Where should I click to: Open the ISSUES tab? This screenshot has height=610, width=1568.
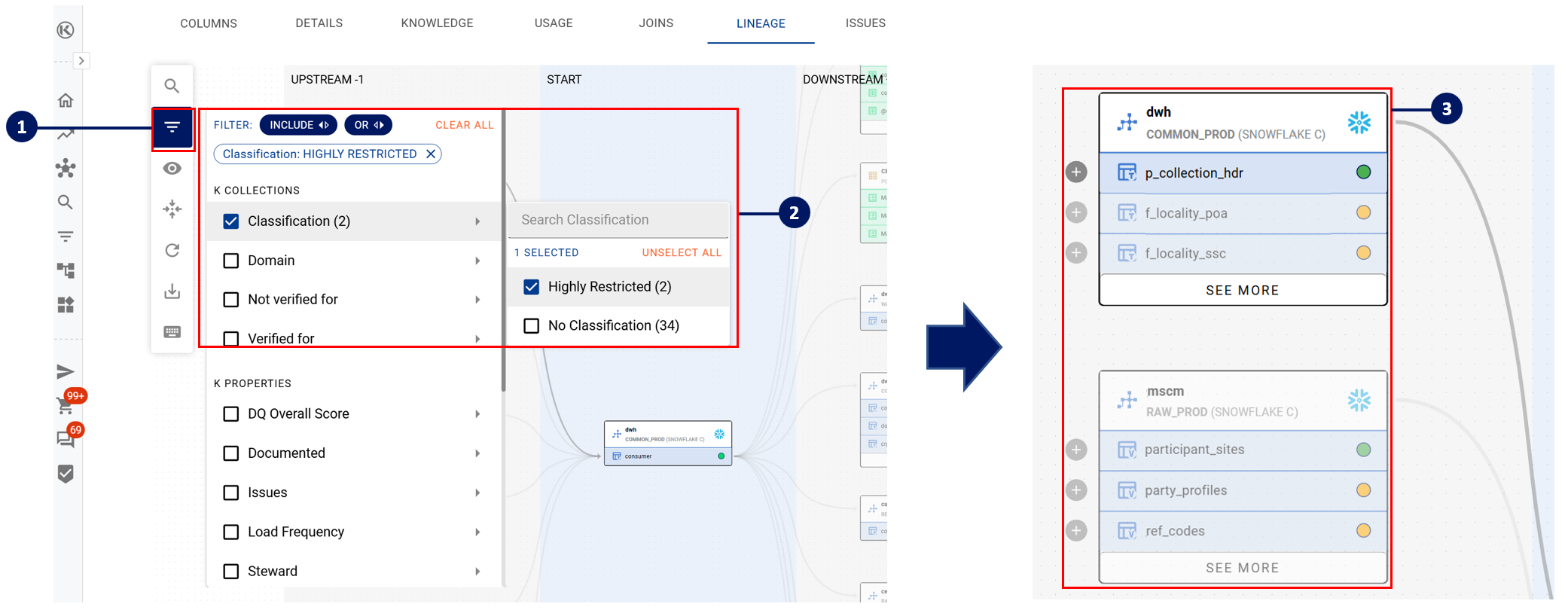pyautogui.click(x=865, y=23)
